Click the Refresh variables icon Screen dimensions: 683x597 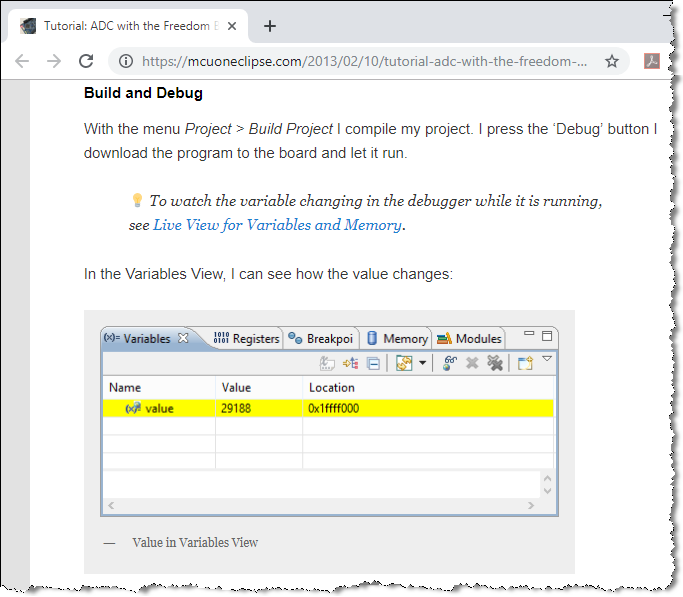(404, 363)
